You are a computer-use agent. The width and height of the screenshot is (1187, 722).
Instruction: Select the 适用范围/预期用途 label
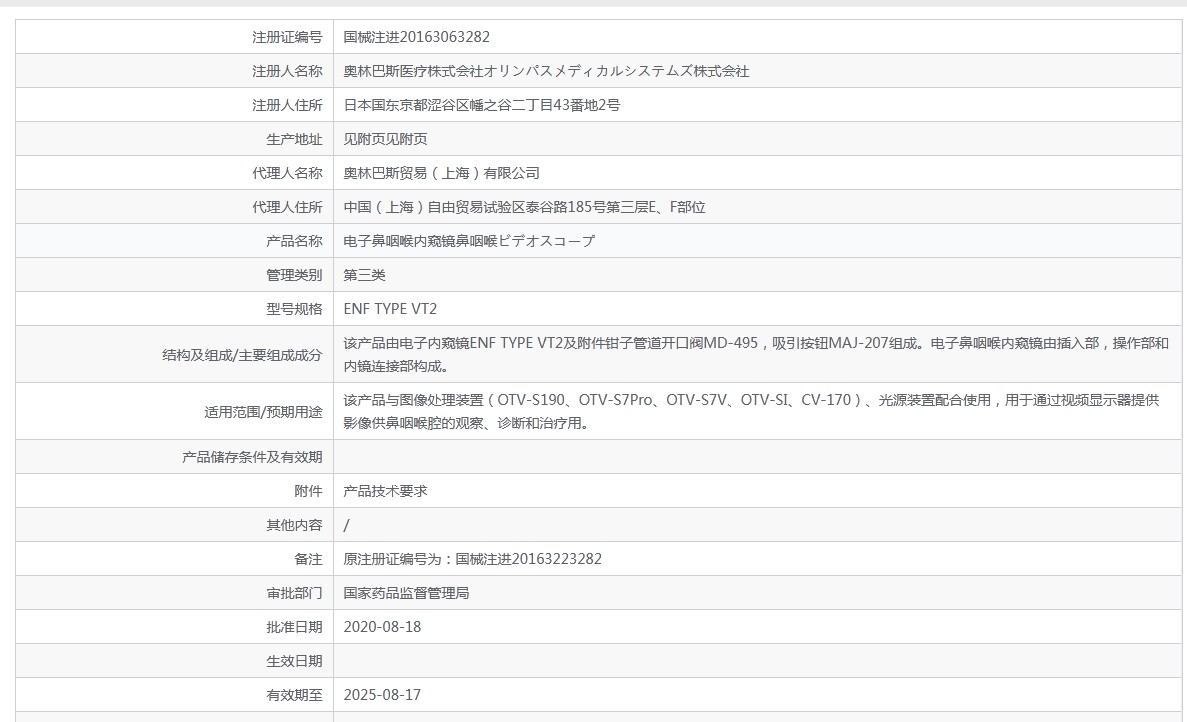[263, 412]
